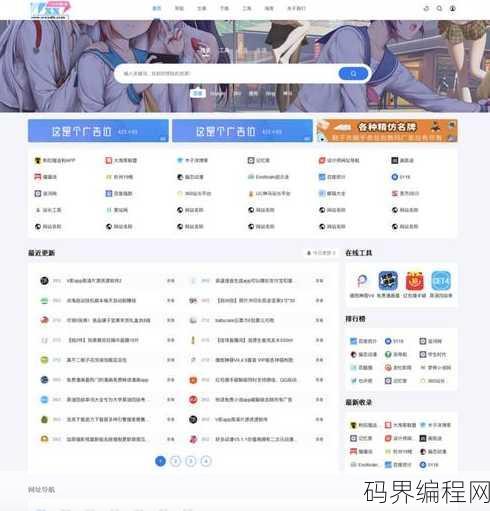This screenshot has width=490, height=511.
Task: Click the filled blue current page 1 button
Action: click(x=160, y=461)
